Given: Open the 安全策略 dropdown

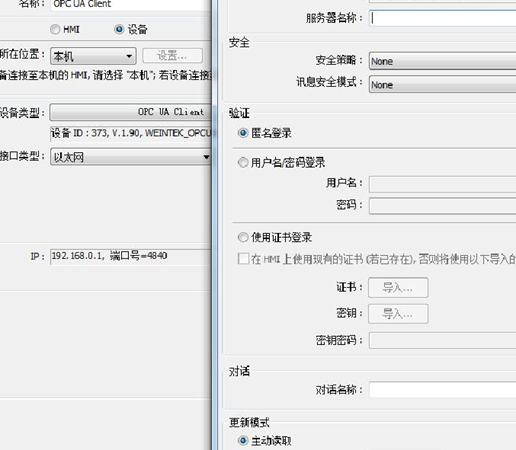Looking at the screenshot, I should [x=442, y=61].
